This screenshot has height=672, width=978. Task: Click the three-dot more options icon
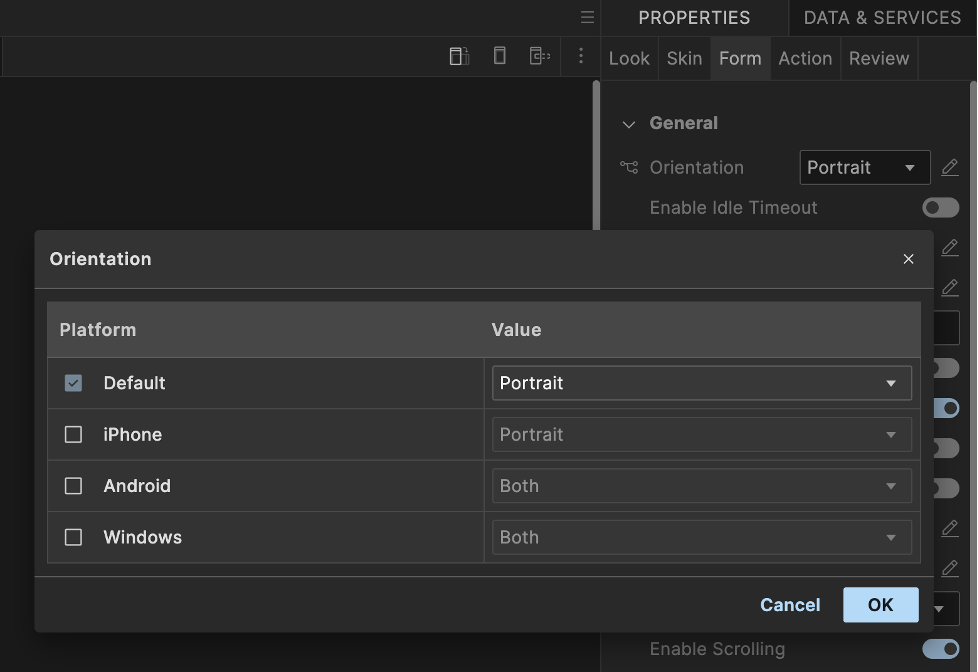[x=581, y=56]
